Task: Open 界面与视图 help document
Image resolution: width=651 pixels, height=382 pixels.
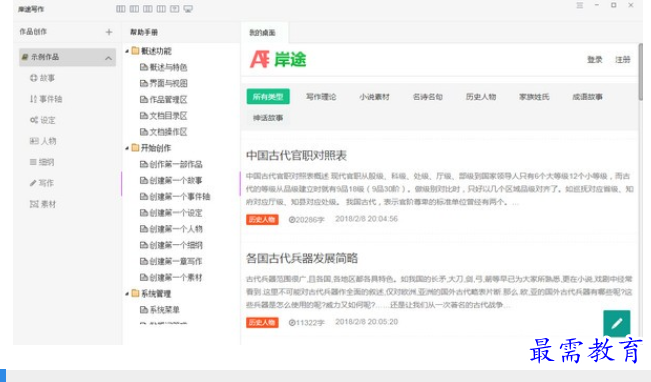Action: tap(164, 83)
